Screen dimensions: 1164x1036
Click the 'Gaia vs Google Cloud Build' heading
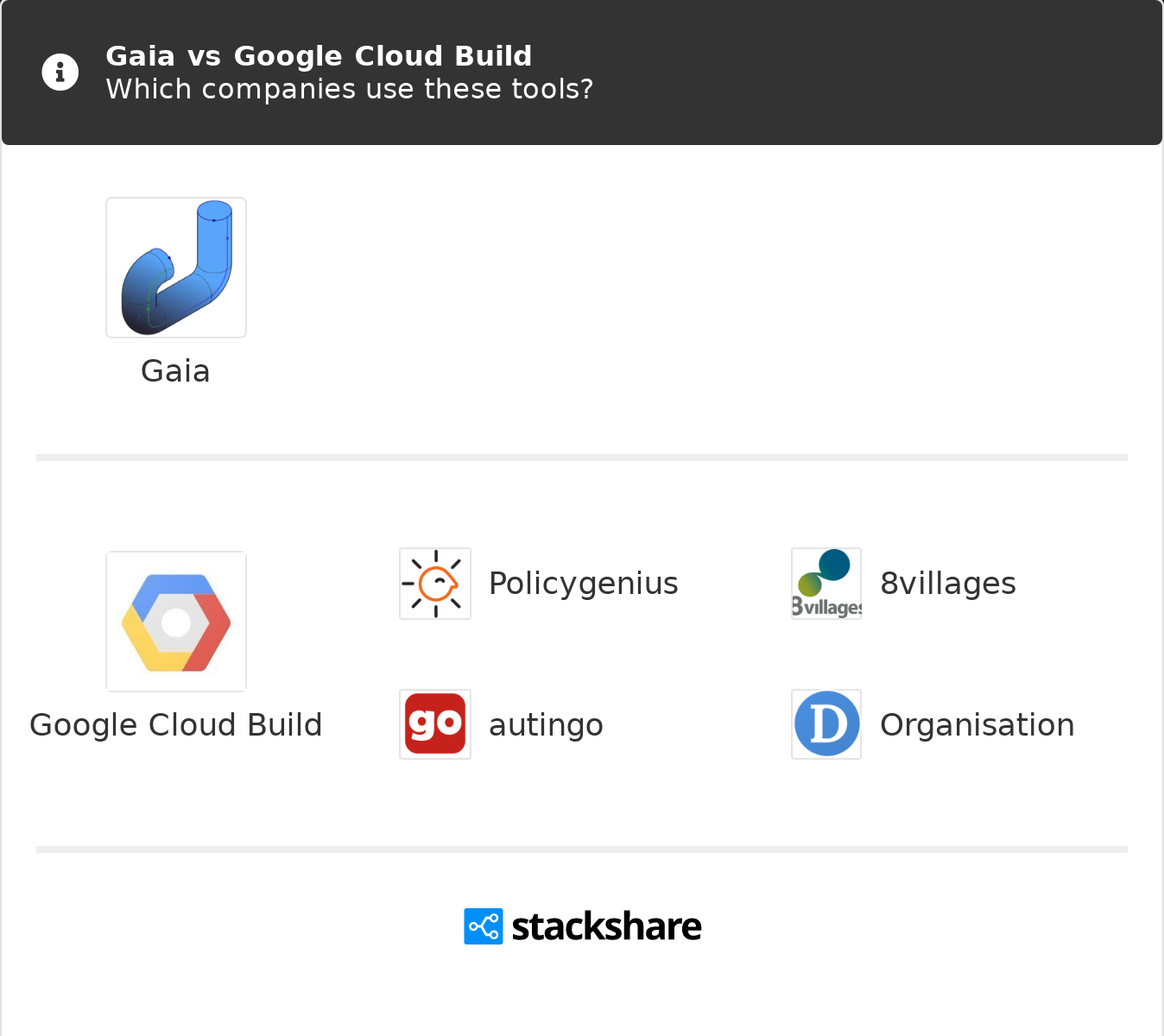[x=319, y=56]
